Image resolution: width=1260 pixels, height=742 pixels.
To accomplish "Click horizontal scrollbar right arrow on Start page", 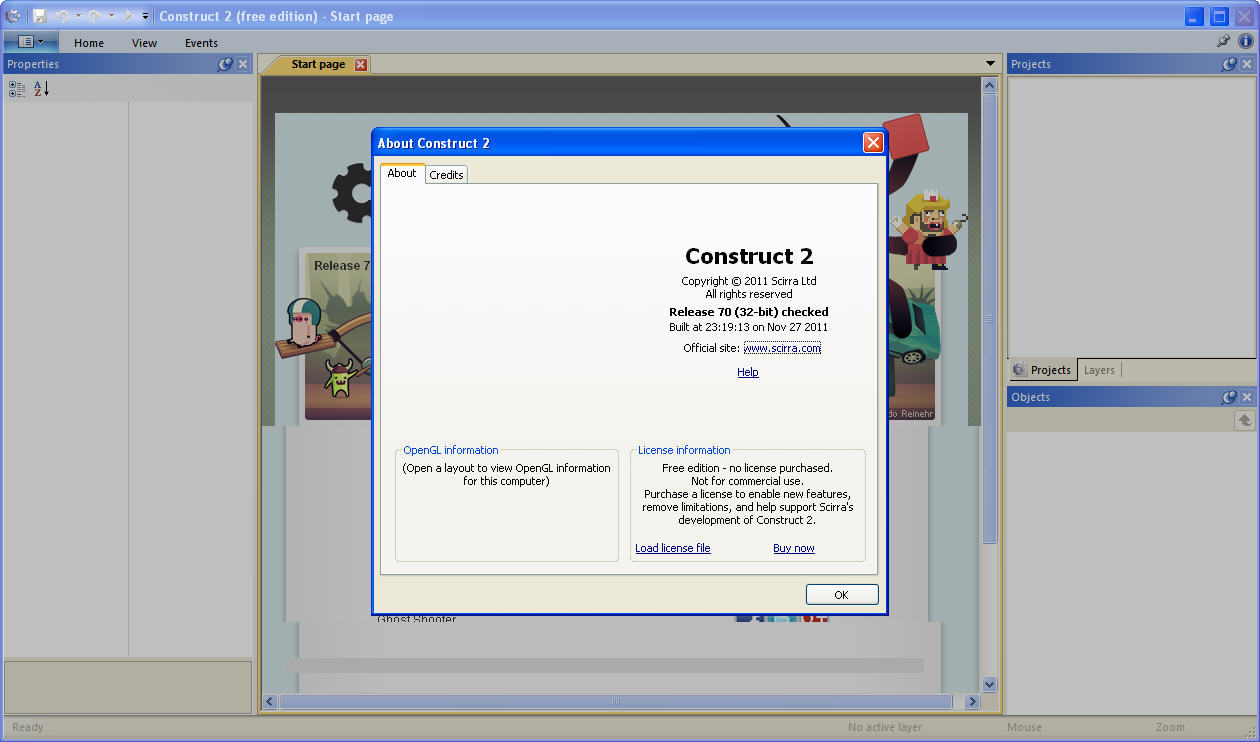I will (971, 702).
